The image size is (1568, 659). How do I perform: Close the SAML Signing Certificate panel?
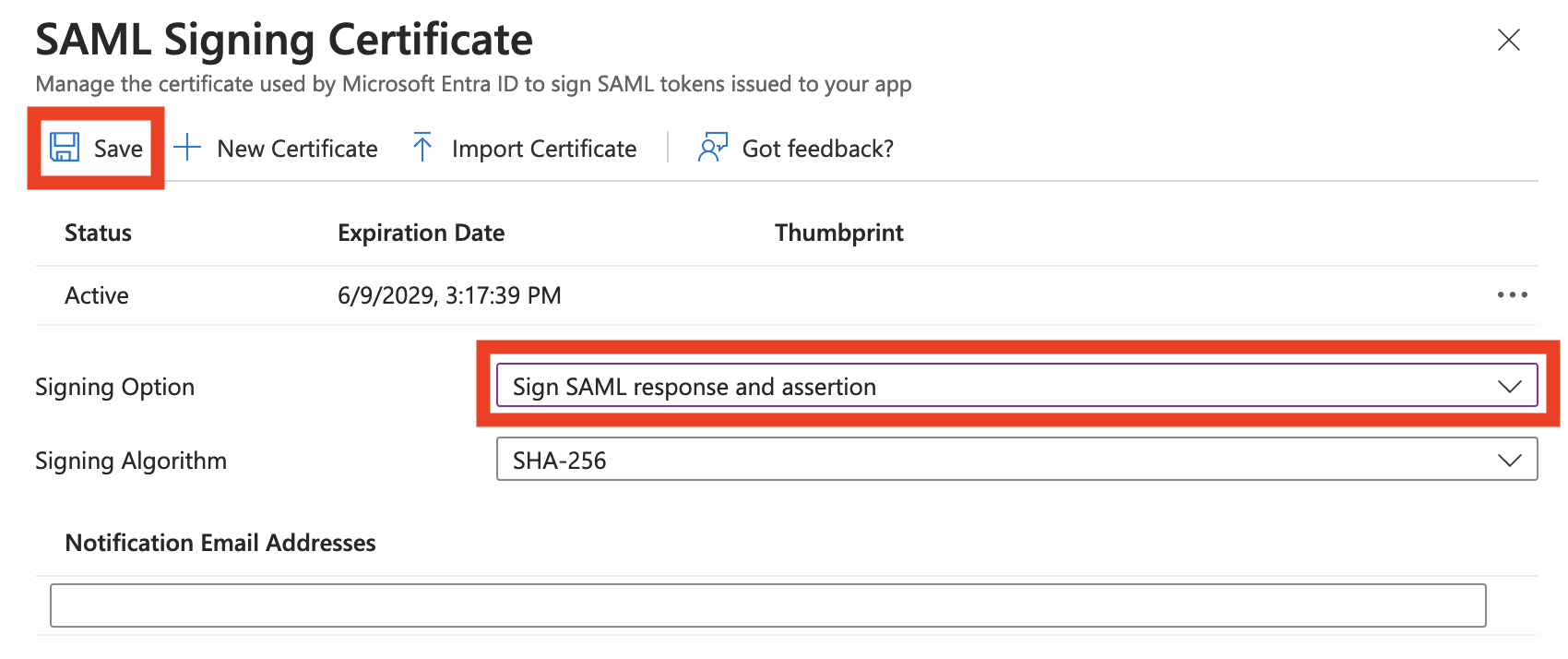[x=1509, y=40]
